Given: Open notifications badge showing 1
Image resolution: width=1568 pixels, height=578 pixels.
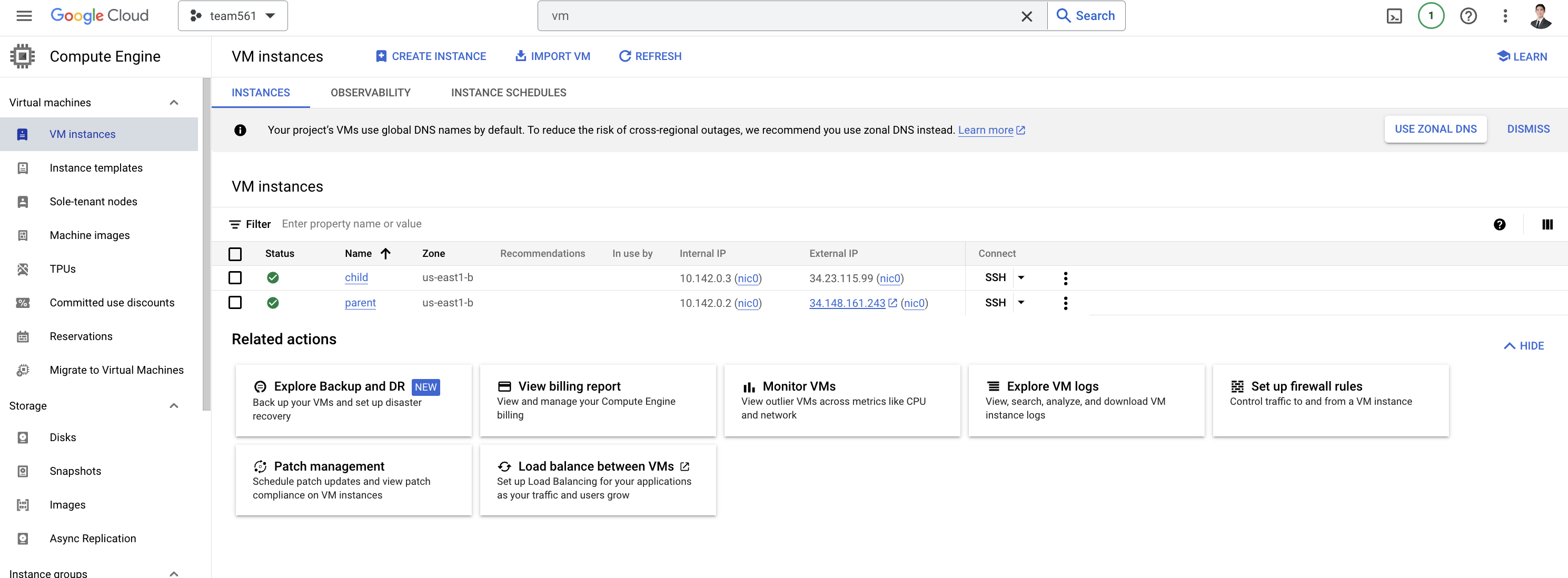Looking at the screenshot, I should pos(1431,16).
